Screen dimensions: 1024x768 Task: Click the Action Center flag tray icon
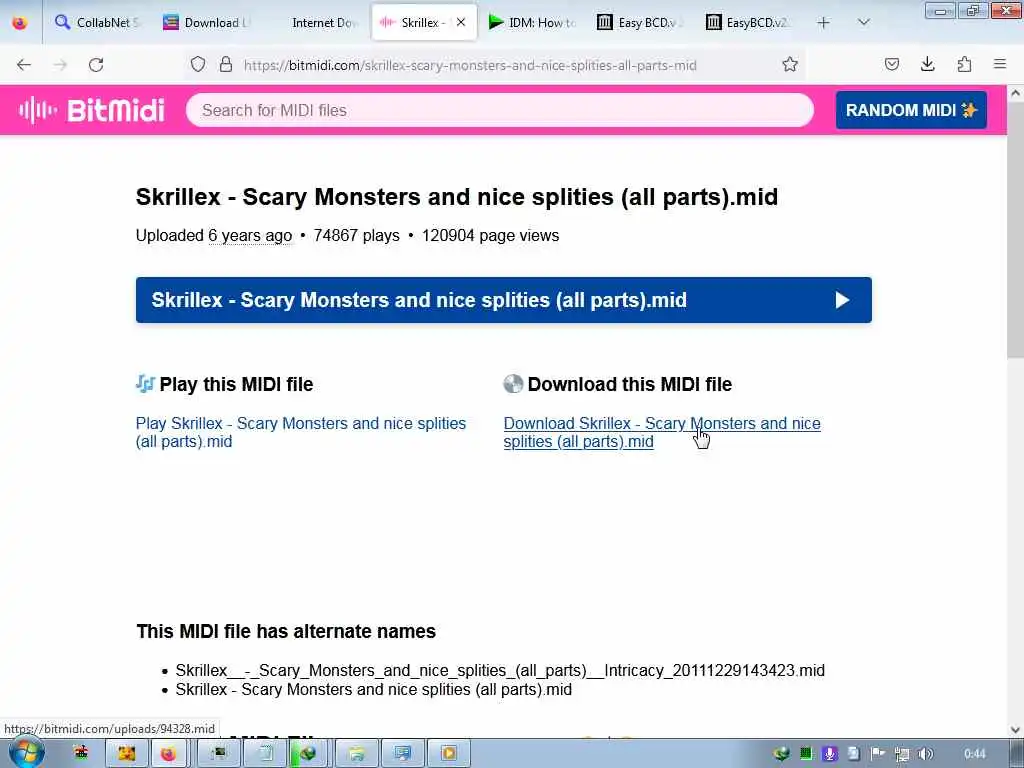point(878,754)
